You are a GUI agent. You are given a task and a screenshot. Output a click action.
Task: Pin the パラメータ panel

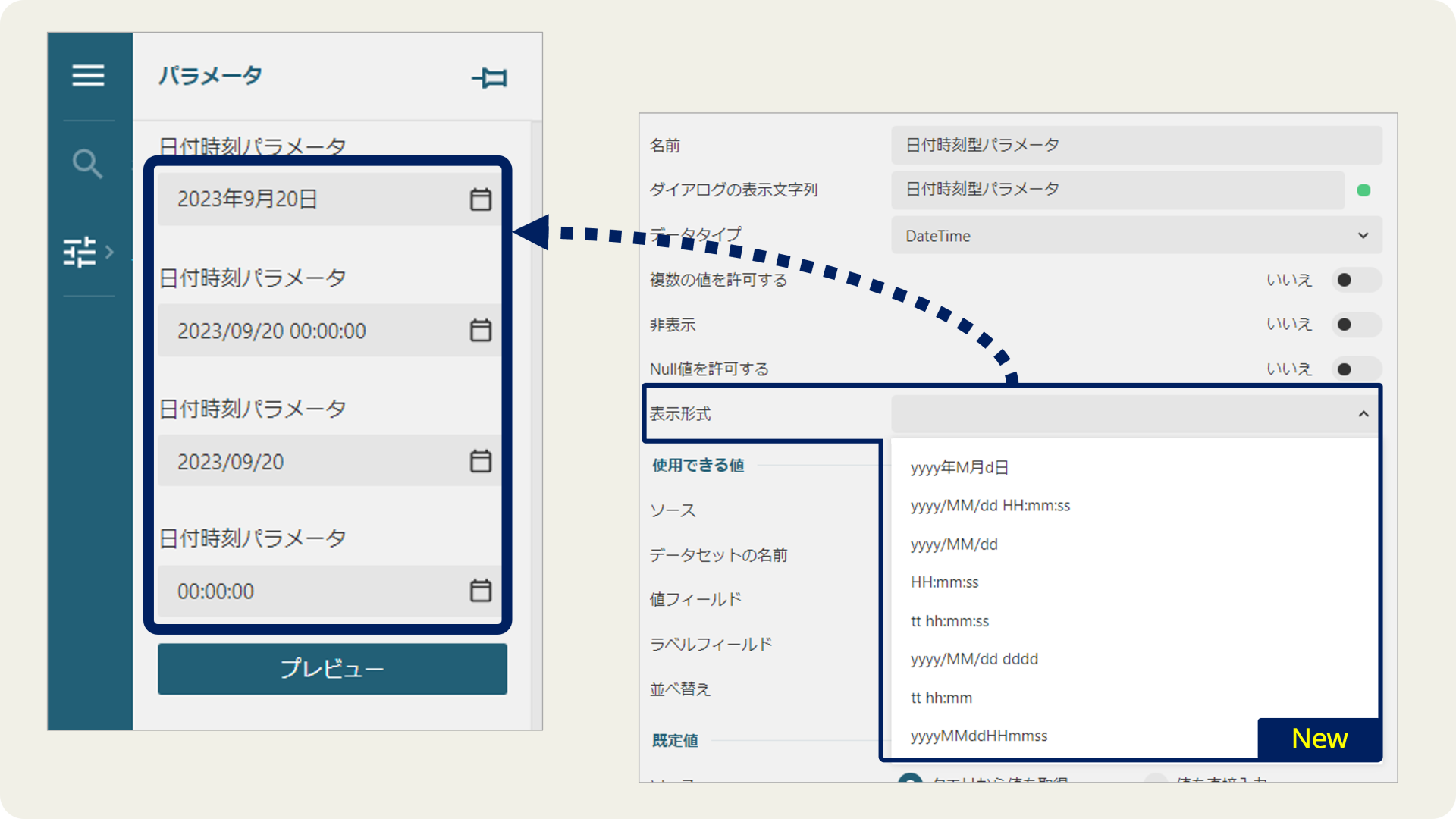click(490, 77)
